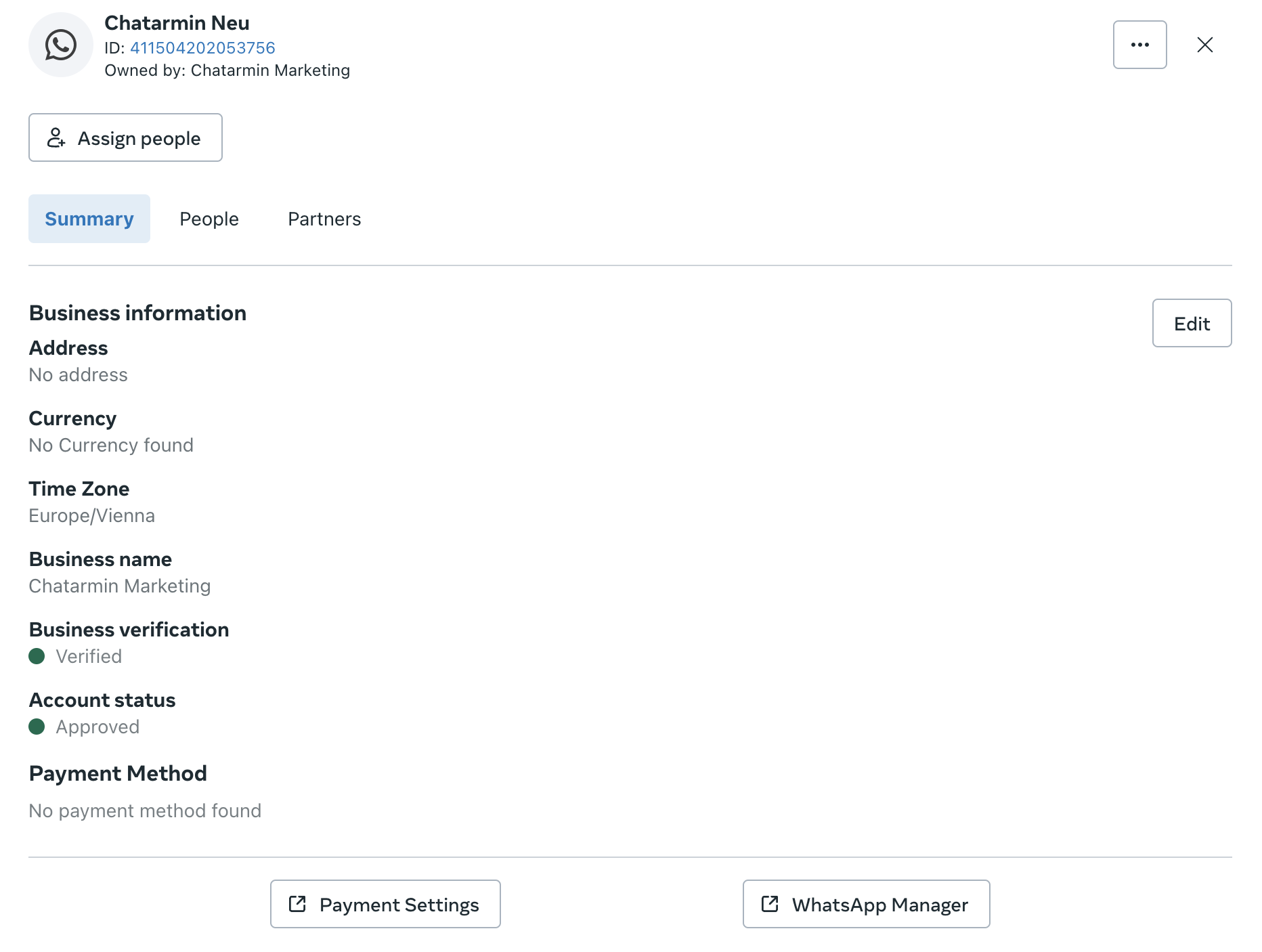Click the No payment method found text

[145, 810]
